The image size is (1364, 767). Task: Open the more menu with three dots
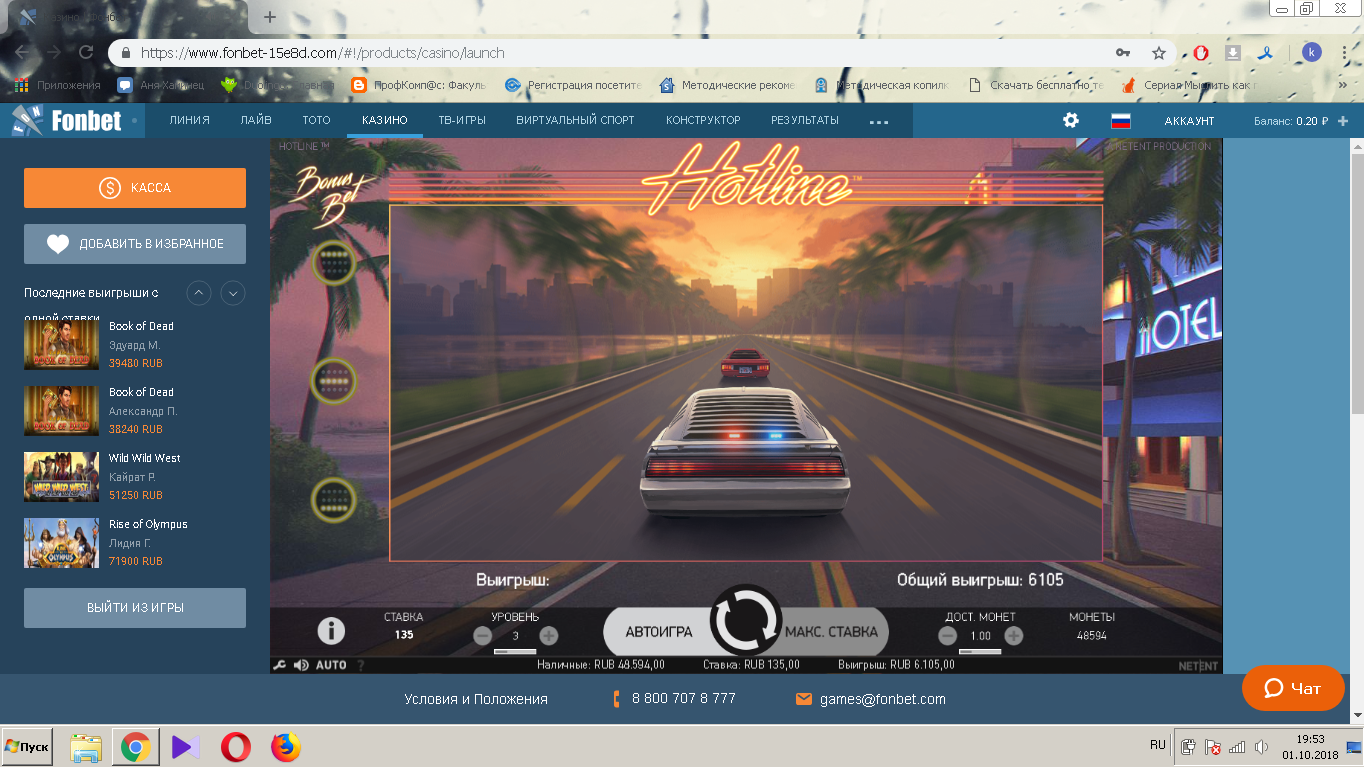pos(879,121)
